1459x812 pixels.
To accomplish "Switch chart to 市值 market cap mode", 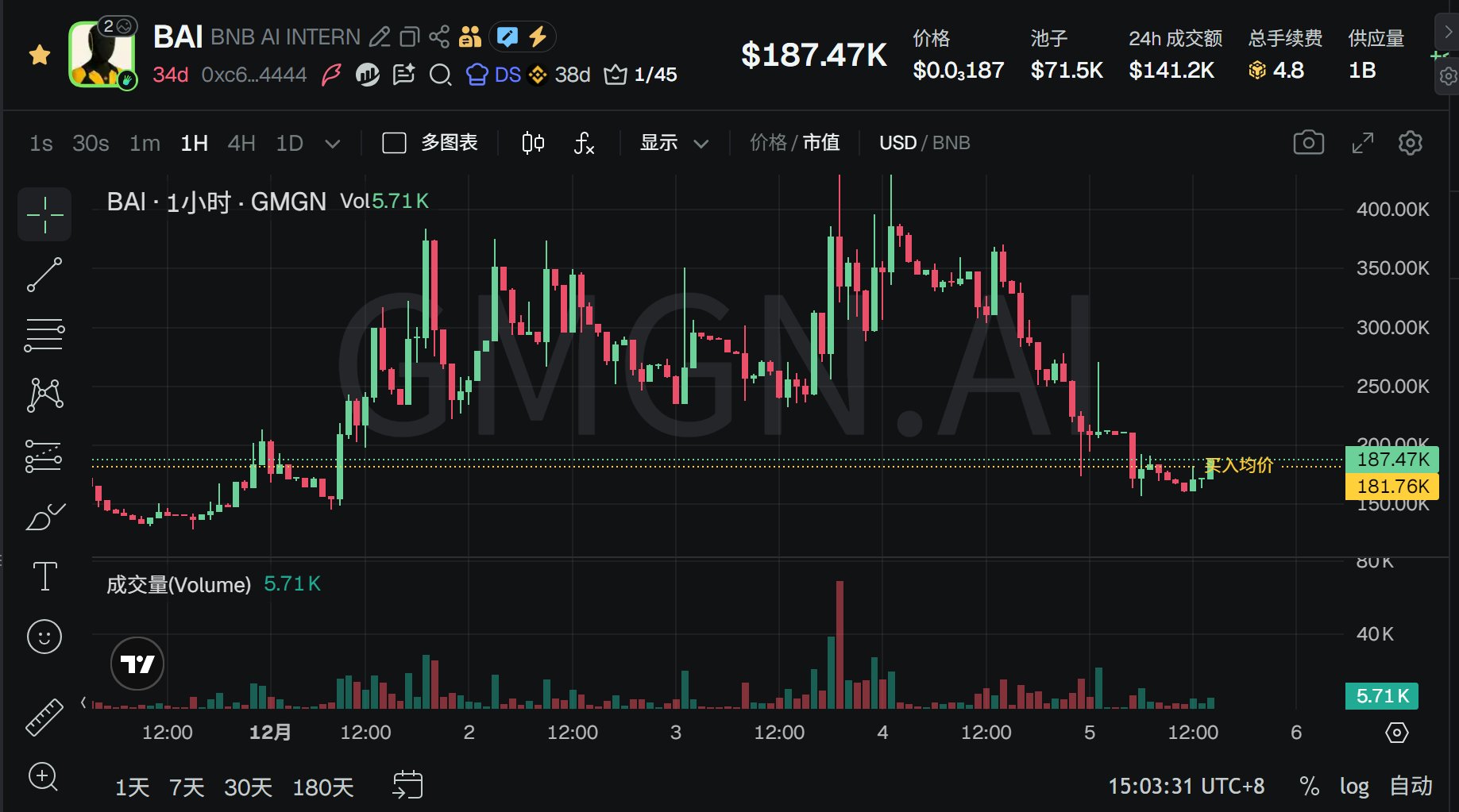I will click(x=821, y=143).
